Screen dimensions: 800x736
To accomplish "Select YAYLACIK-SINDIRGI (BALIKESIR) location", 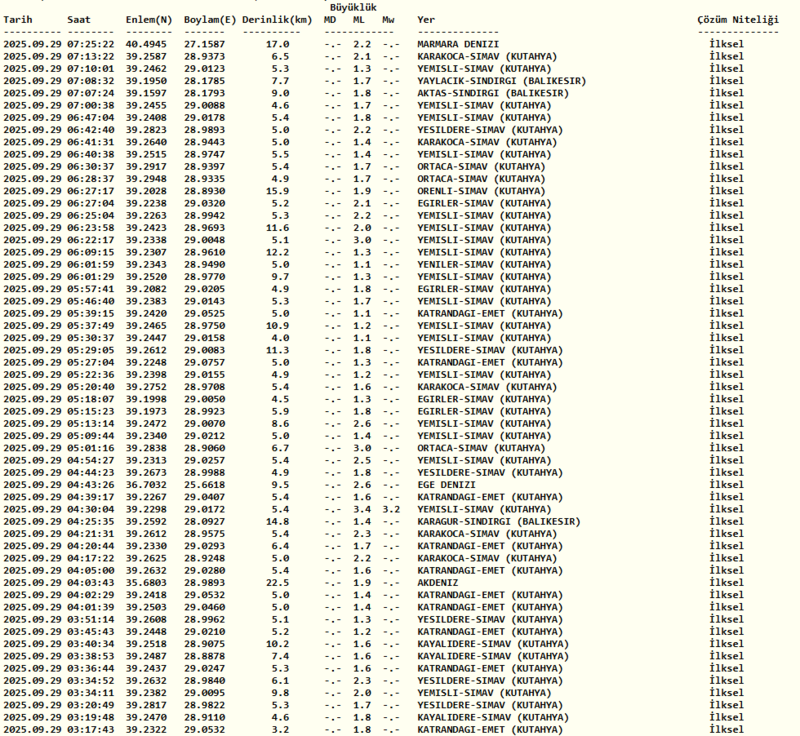I will tap(502, 81).
